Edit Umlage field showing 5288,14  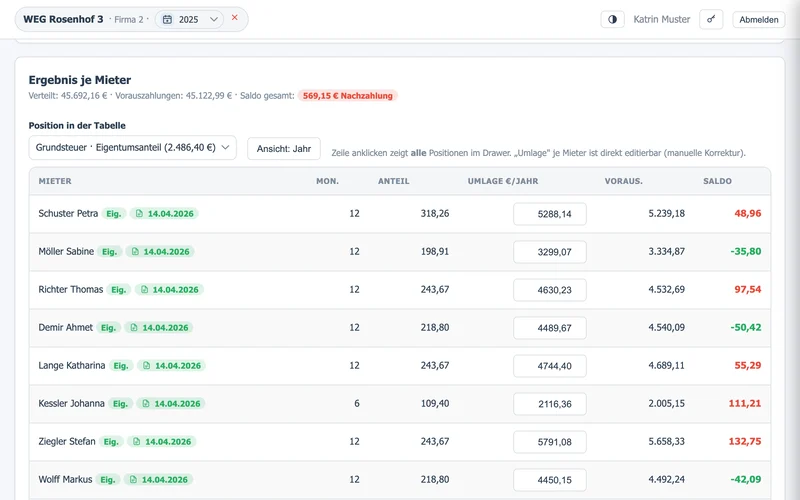pos(550,214)
